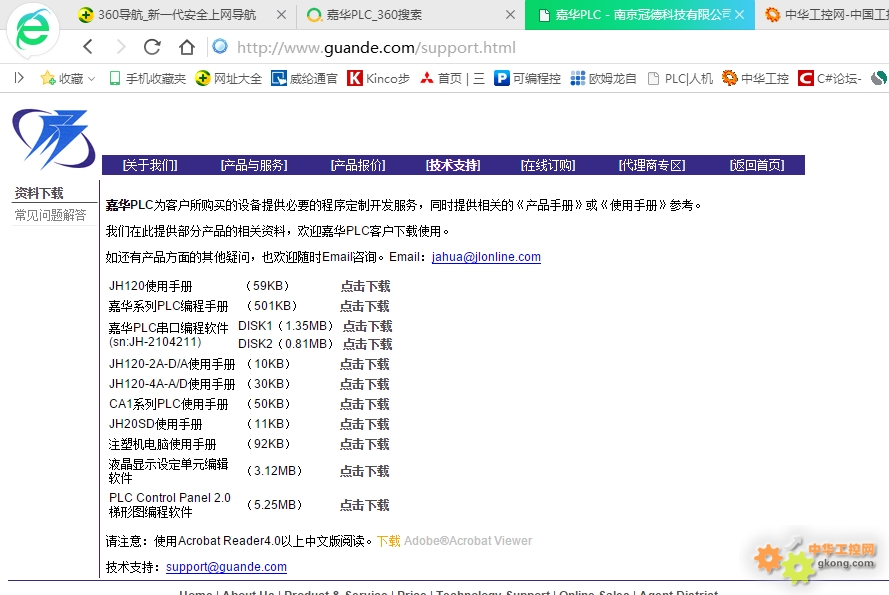Click support@guande.com email link

click(x=226, y=567)
